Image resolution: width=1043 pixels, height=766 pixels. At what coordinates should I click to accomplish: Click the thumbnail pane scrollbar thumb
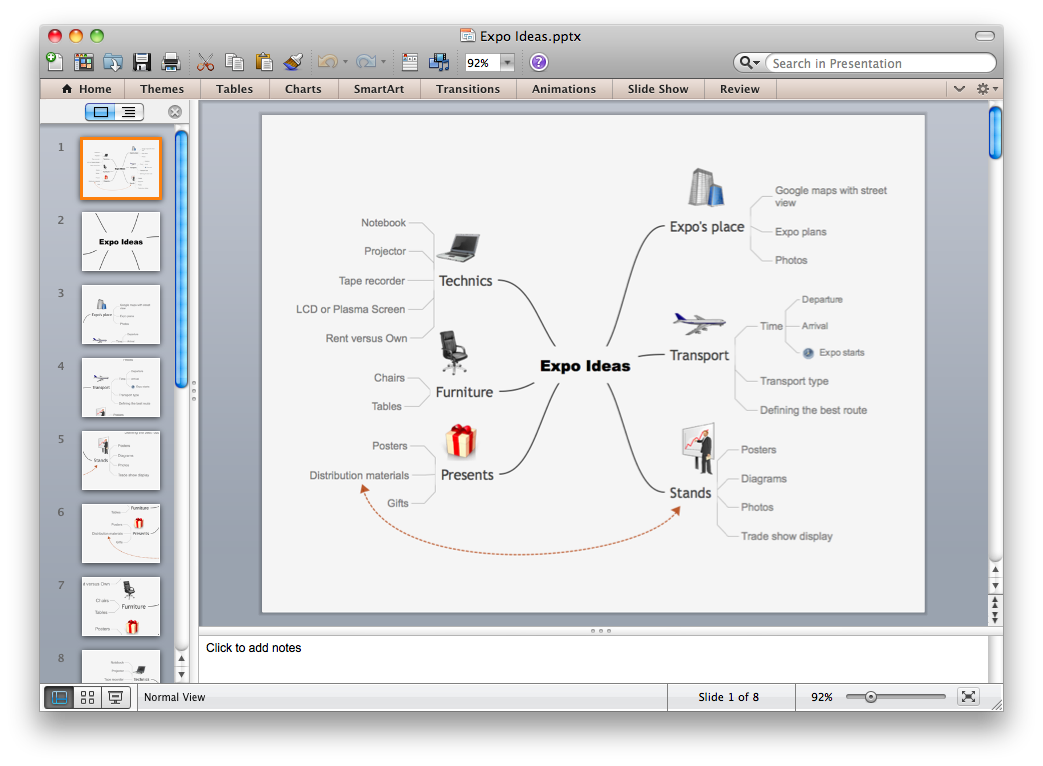click(181, 259)
